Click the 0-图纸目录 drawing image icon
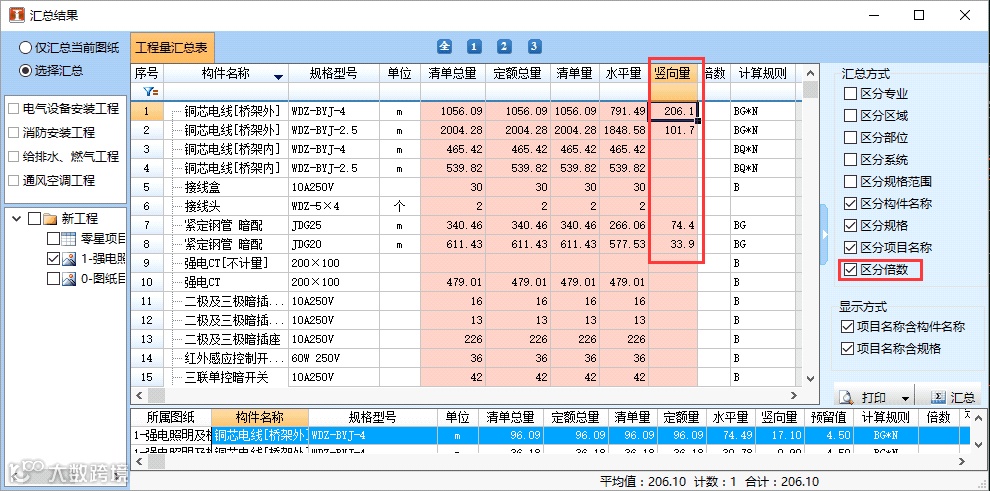 tap(69, 278)
